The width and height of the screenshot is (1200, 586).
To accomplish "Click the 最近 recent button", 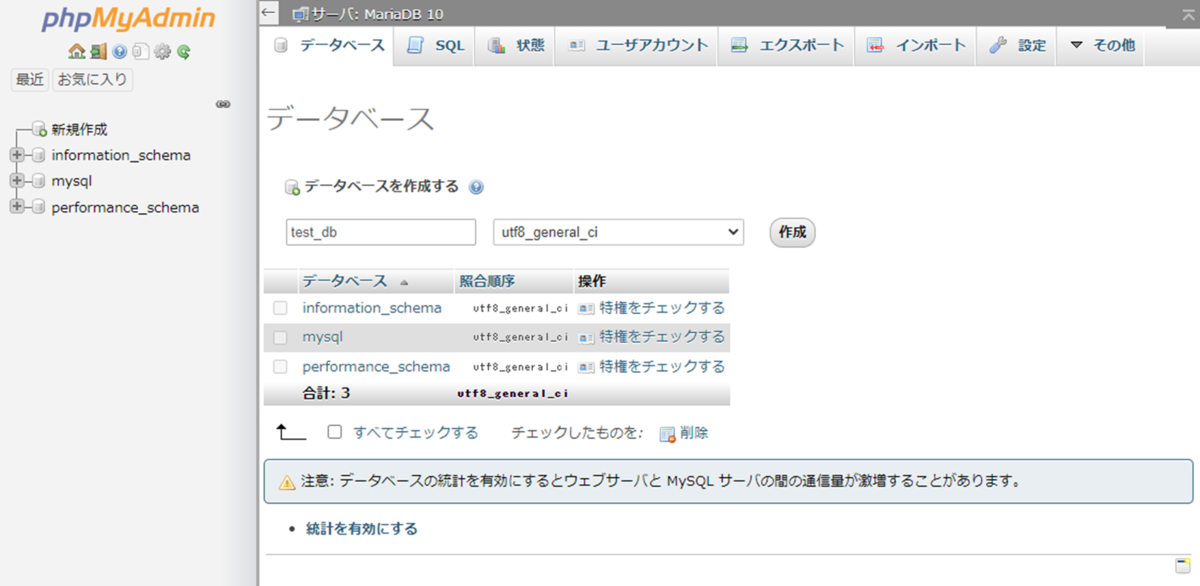I will (30, 80).
